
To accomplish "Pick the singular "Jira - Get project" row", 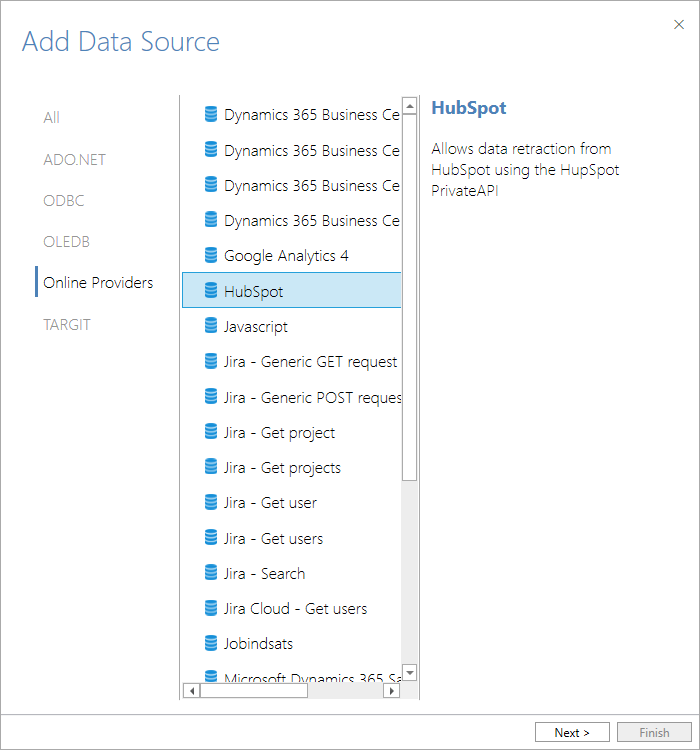I will [291, 432].
